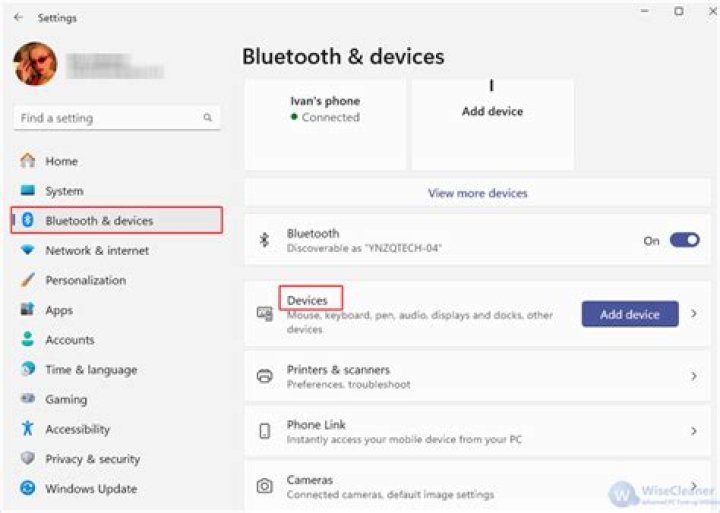The width and height of the screenshot is (720, 513).
Task: Click the Time & language globe icon
Action: click(28, 369)
